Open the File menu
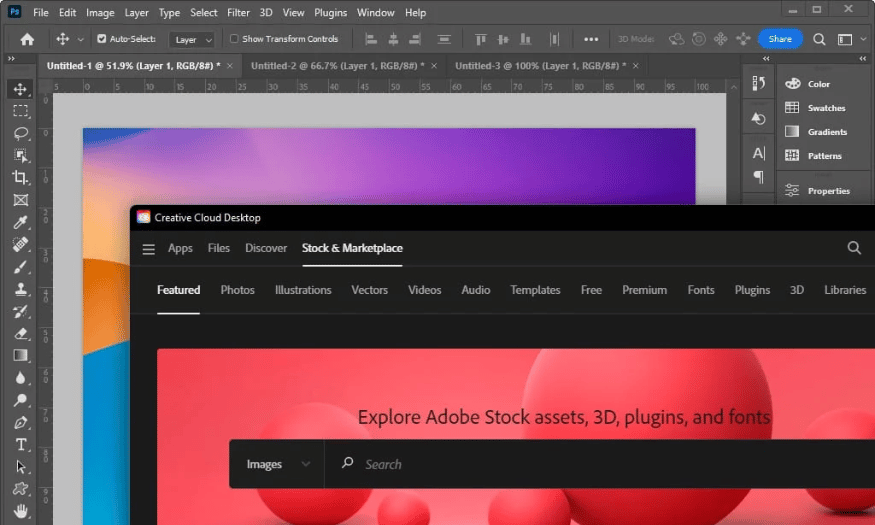 [x=41, y=12]
